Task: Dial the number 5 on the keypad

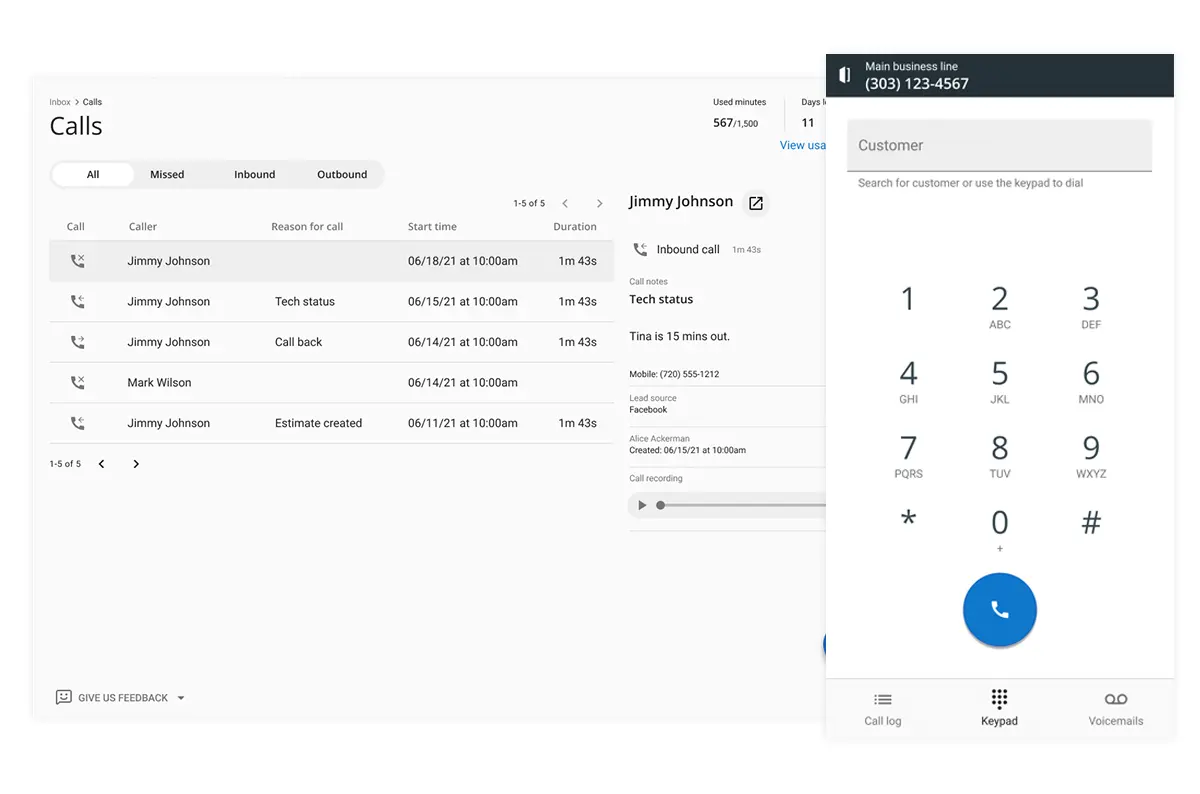Action: tap(999, 378)
